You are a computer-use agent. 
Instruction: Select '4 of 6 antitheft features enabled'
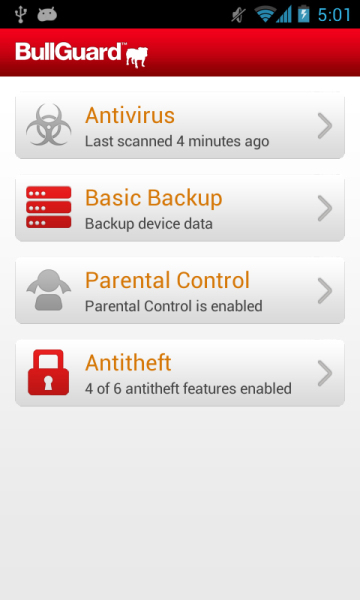pyautogui.click(x=188, y=388)
